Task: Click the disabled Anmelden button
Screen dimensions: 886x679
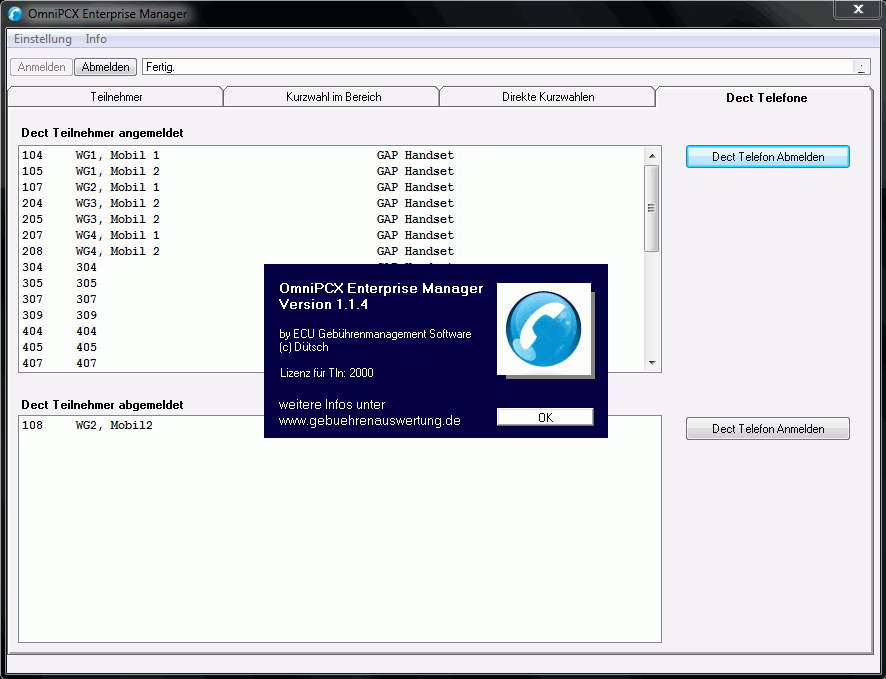Action: pyautogui.click(x=41, y=67)
